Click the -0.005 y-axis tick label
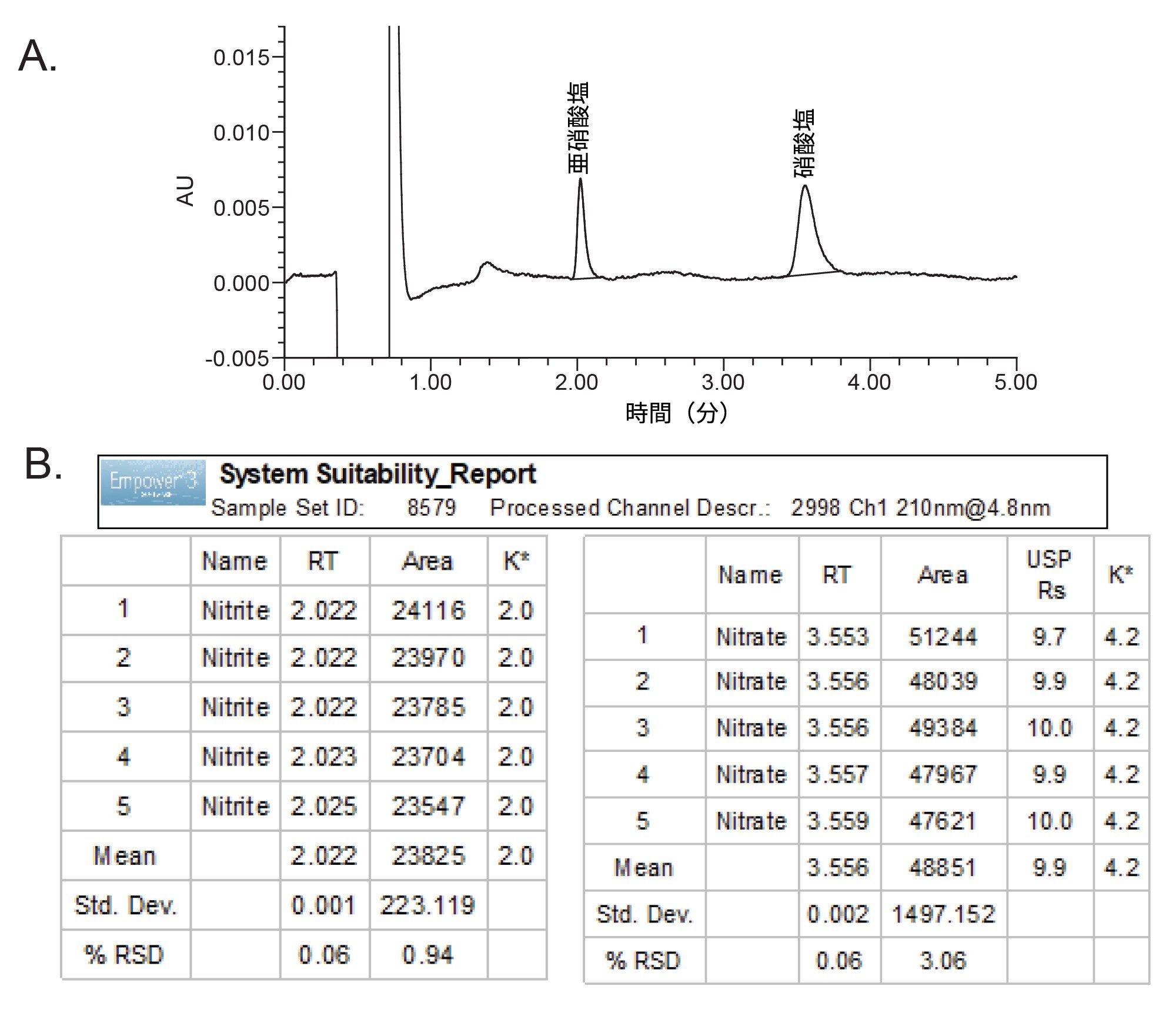This screenshot has height=1013, width=1176. 237,358
